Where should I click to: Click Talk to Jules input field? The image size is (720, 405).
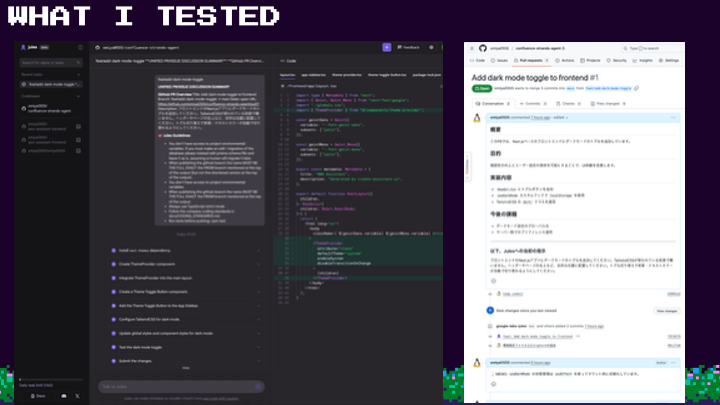(181, 387)
